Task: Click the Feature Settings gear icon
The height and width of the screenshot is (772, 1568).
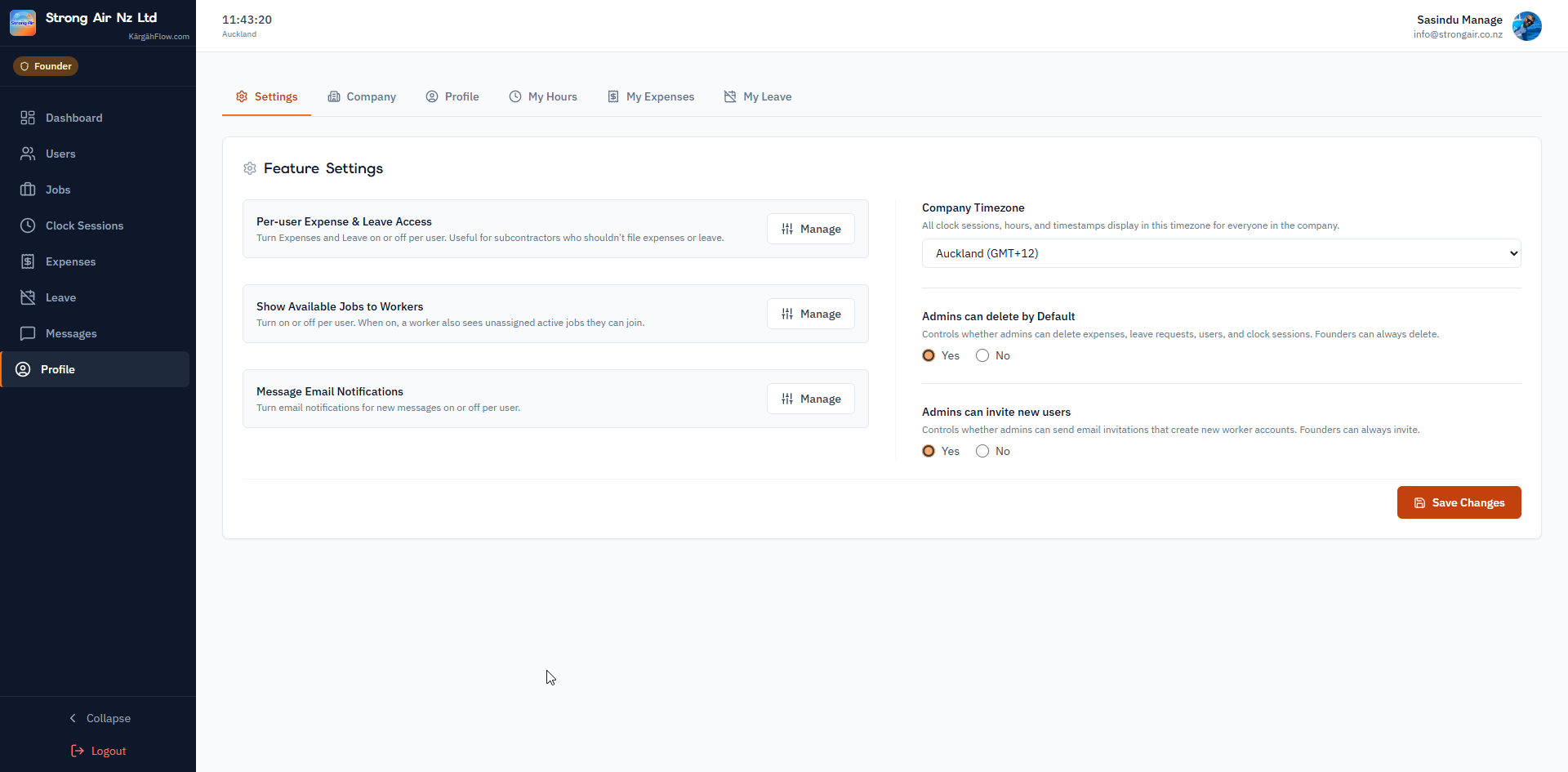Action: pyautogui.click(x=250, y=168)
